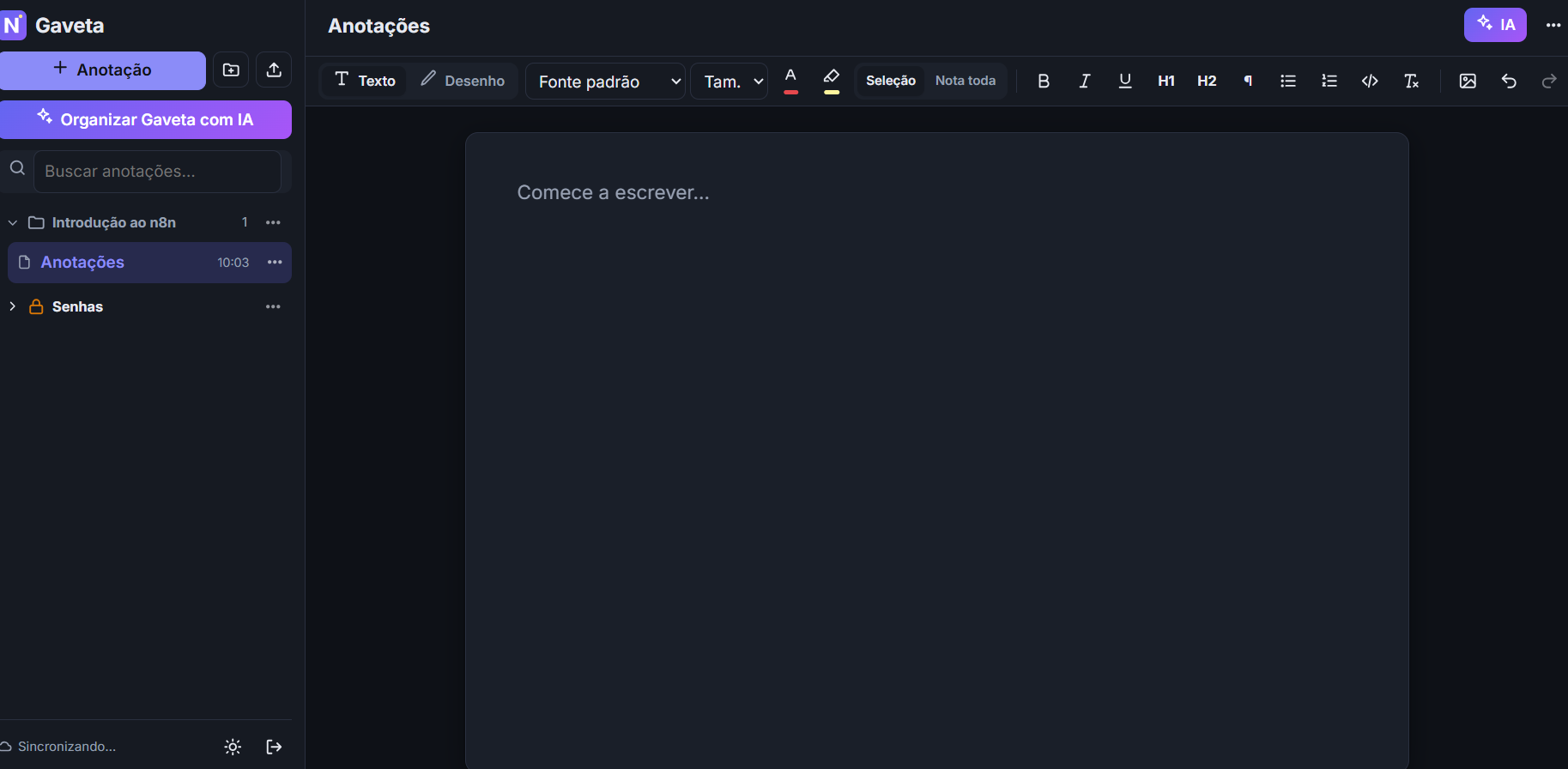
Task: Open the note options menu top-right
Action: 1553,25
